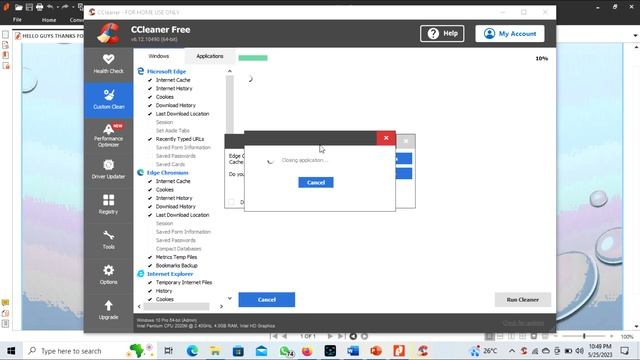Go to next page in background viewer
The width and height of the screenshot is (640, 360).
(330, 336)
